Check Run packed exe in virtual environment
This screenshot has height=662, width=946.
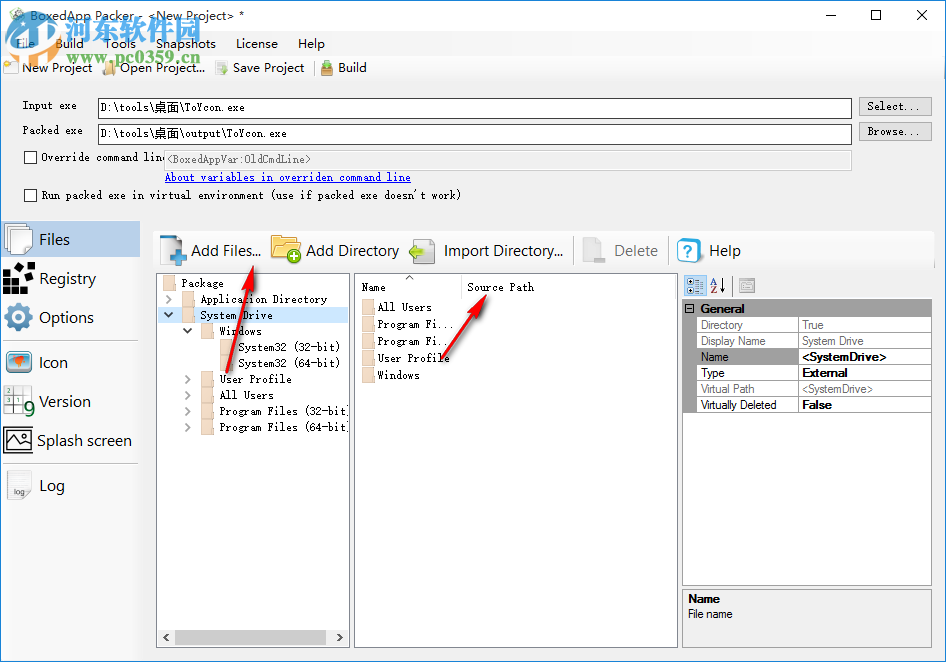[x=29, y=195]
